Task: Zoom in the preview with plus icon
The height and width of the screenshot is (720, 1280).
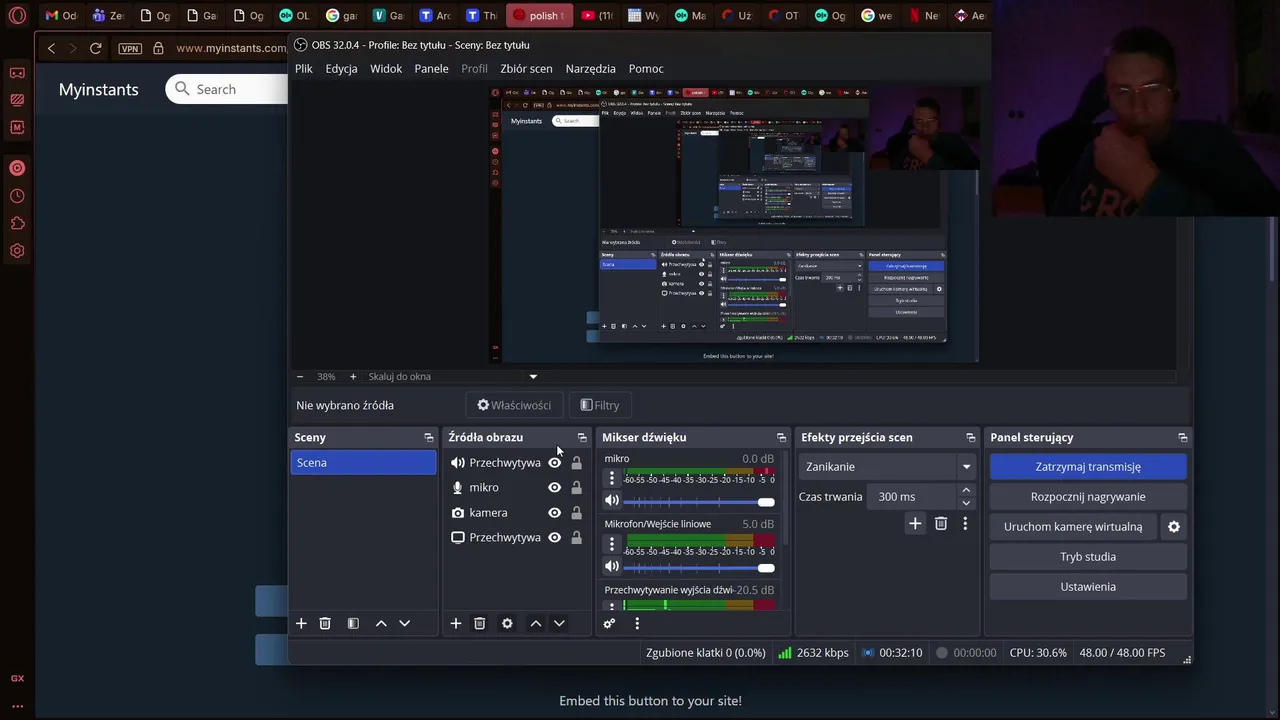Action: [x=353, y=377]
